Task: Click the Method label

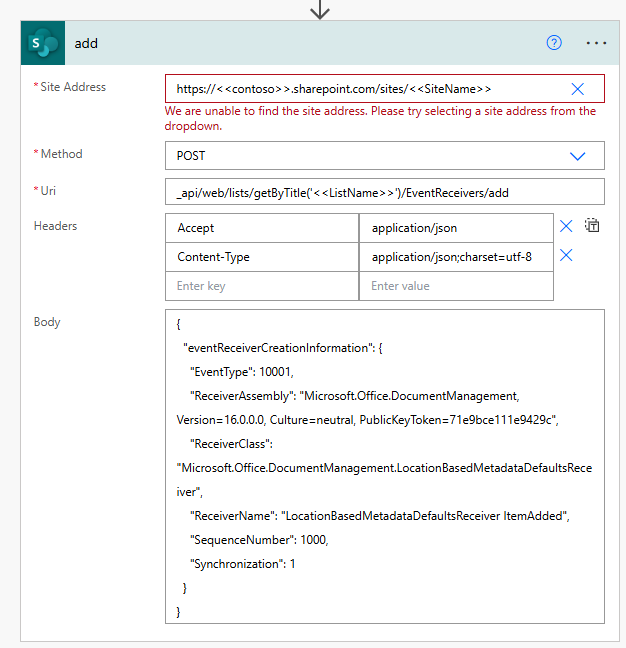Action: (61, 154)
